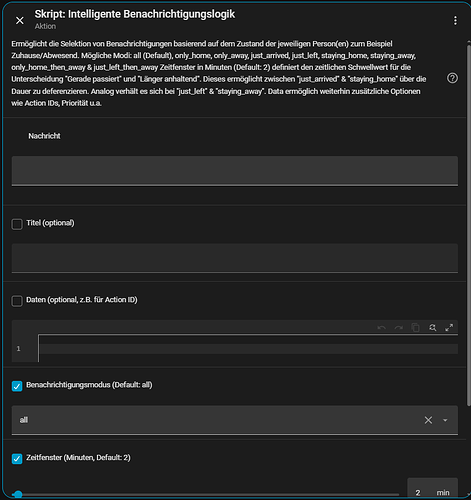The height and width of the screenshot is (500, 471).
Task: Expand code editor to fullscreen
Action: [449, 328]
